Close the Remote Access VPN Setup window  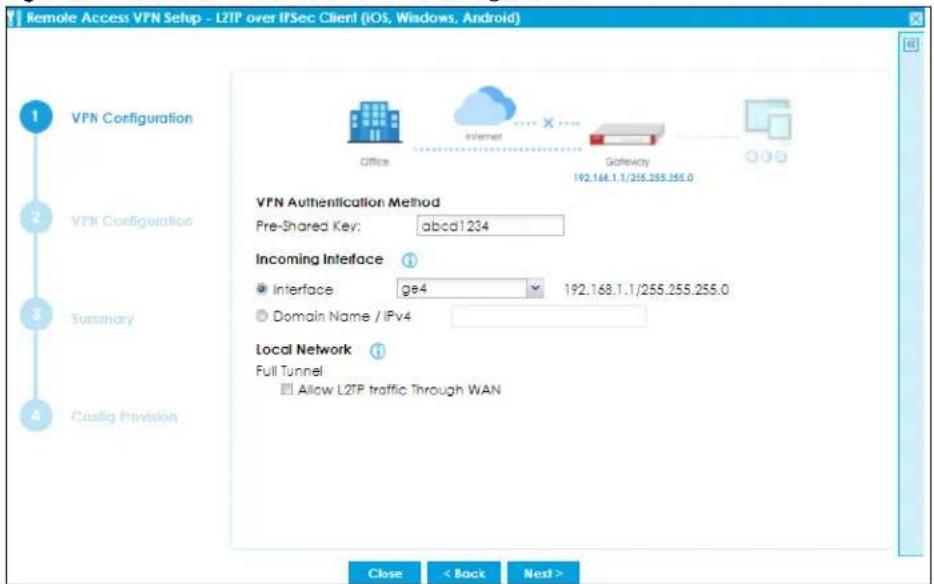(x=917, y=18)
